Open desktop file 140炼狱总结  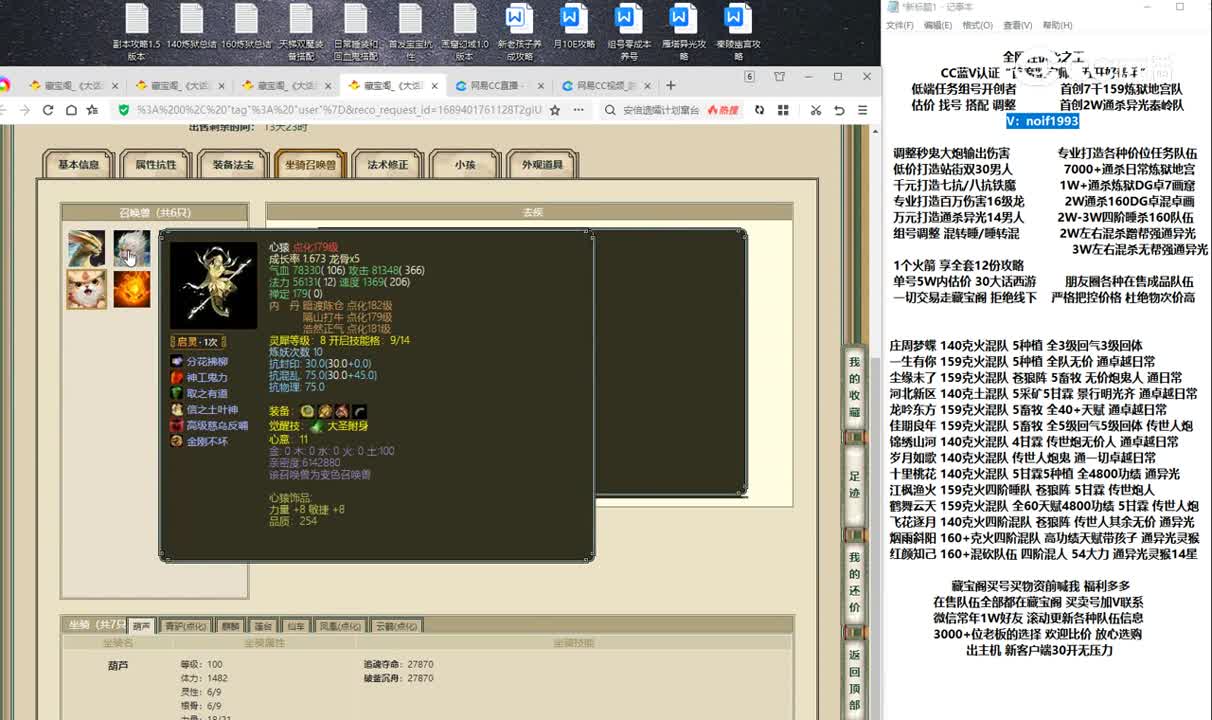click(191, 26)
